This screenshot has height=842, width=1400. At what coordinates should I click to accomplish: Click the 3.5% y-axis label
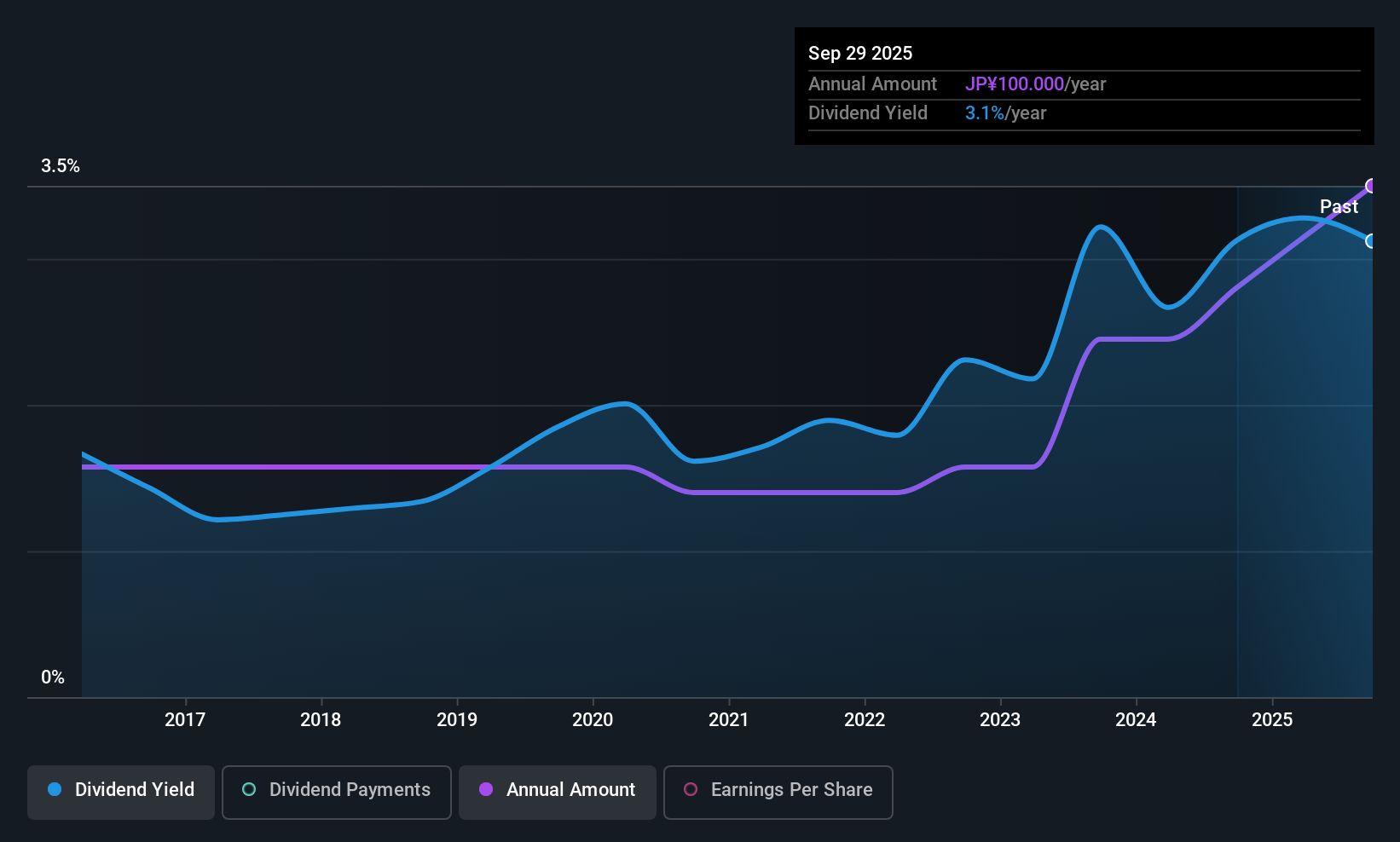[61, 166]
